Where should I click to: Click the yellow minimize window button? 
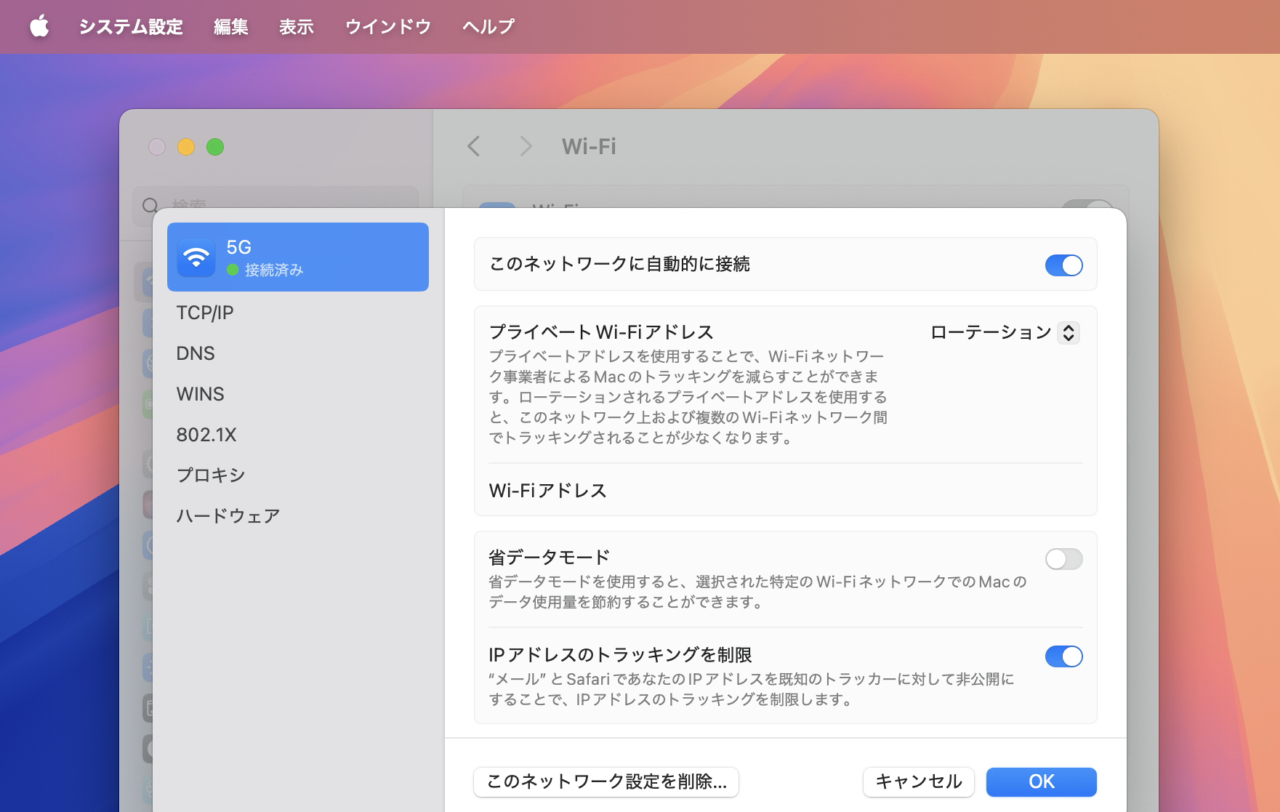tap(186, 147)
